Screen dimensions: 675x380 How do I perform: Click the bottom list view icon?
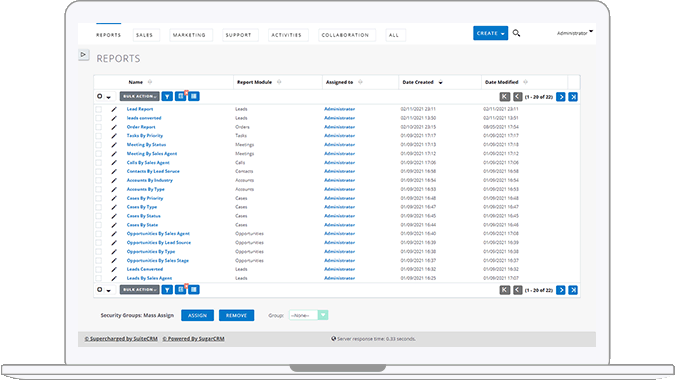click(194, 290)
